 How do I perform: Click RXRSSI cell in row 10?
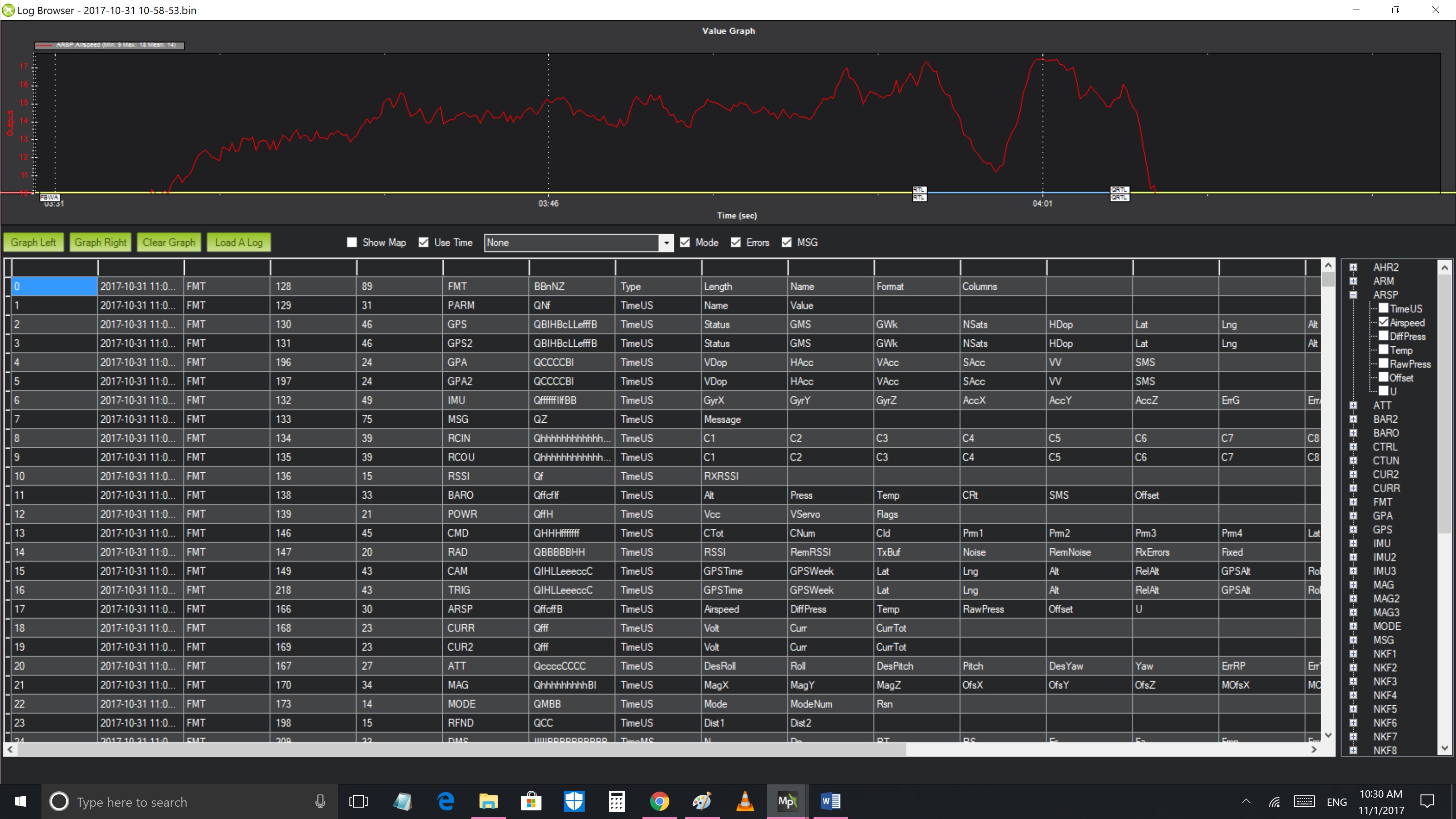pyautogui.click(x=744, y=476)
